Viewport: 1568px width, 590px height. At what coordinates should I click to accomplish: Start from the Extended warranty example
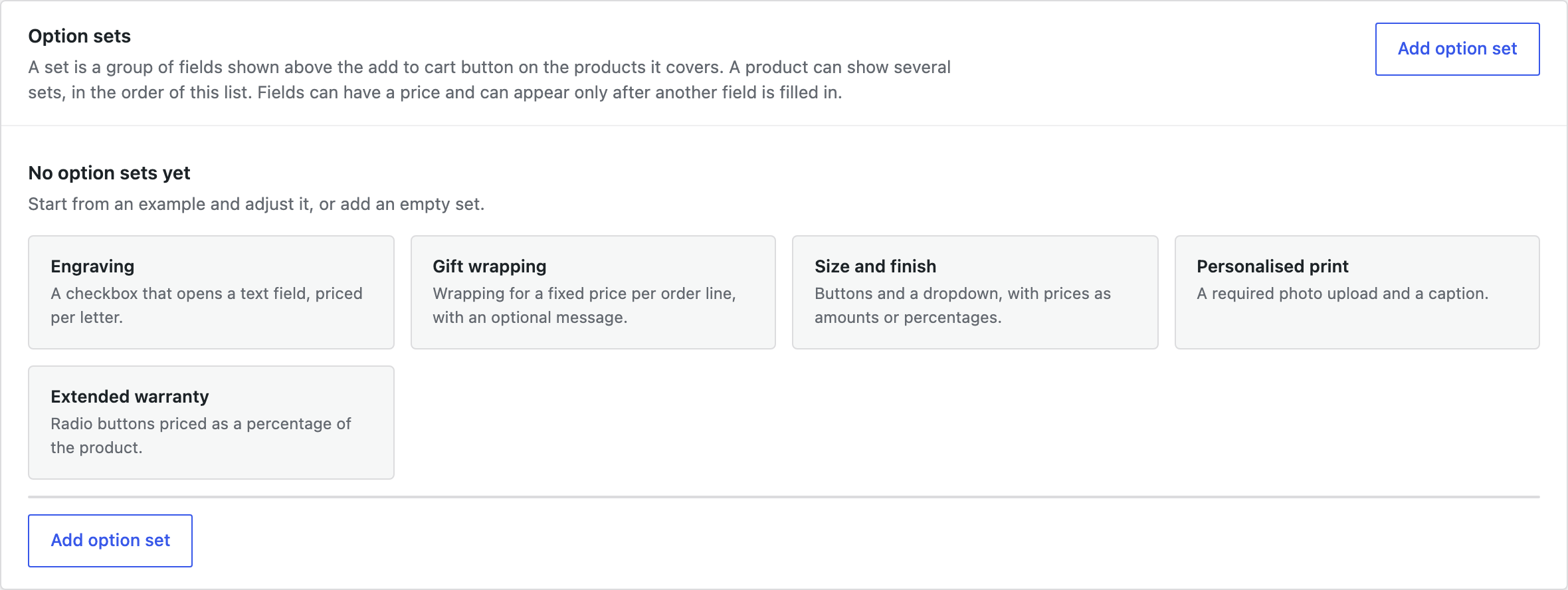click(x=211, y=423)
